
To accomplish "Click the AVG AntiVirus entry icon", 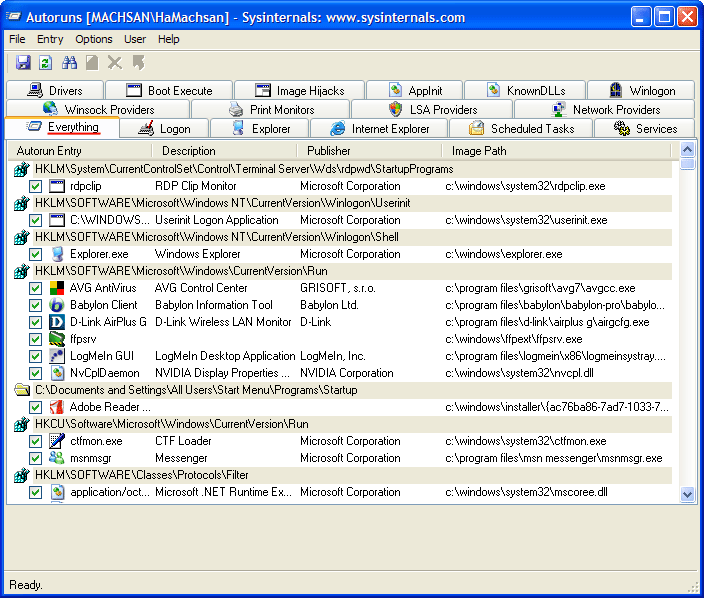I will coord(57,288).
